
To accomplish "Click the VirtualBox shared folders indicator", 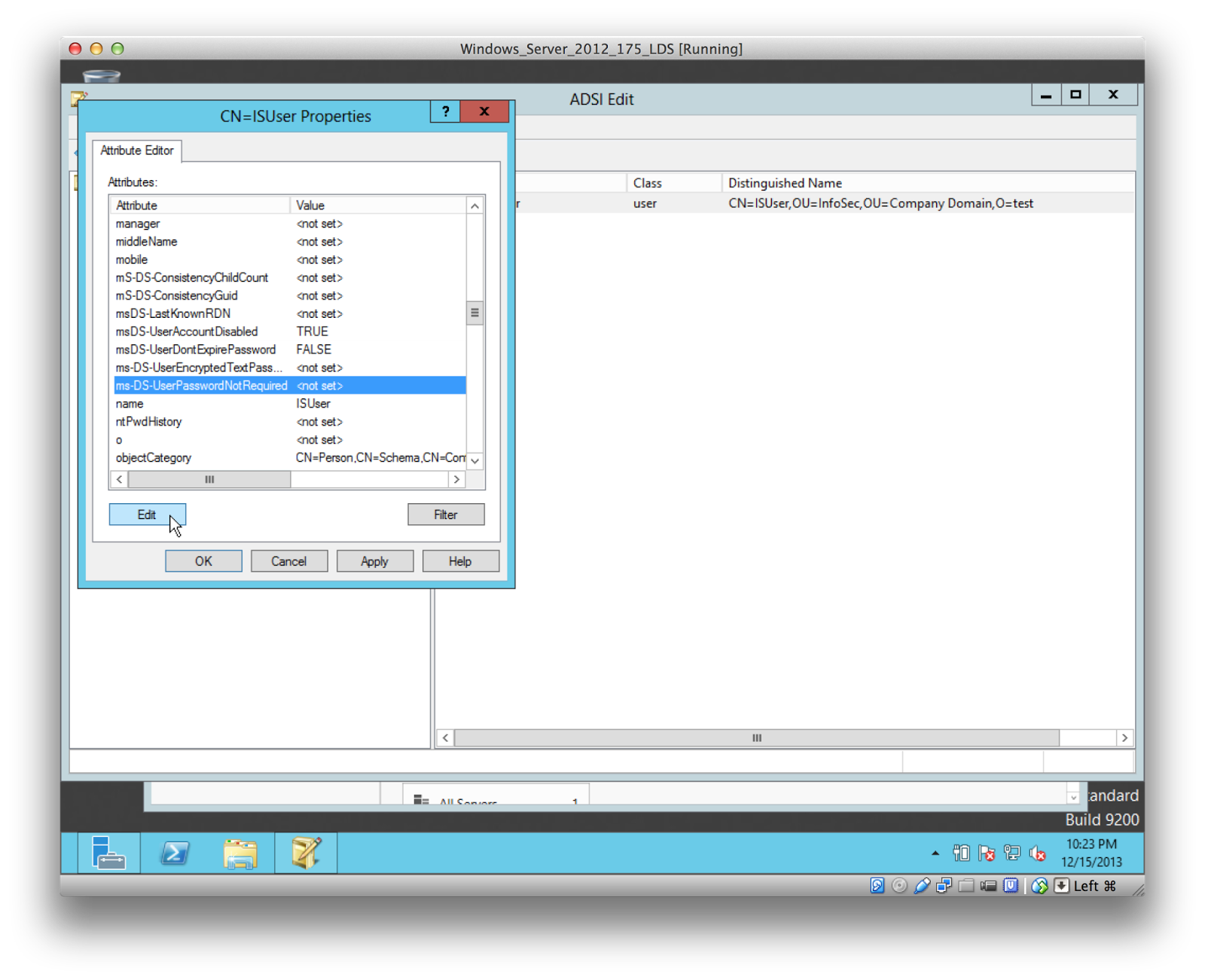I will click(966, 886).
